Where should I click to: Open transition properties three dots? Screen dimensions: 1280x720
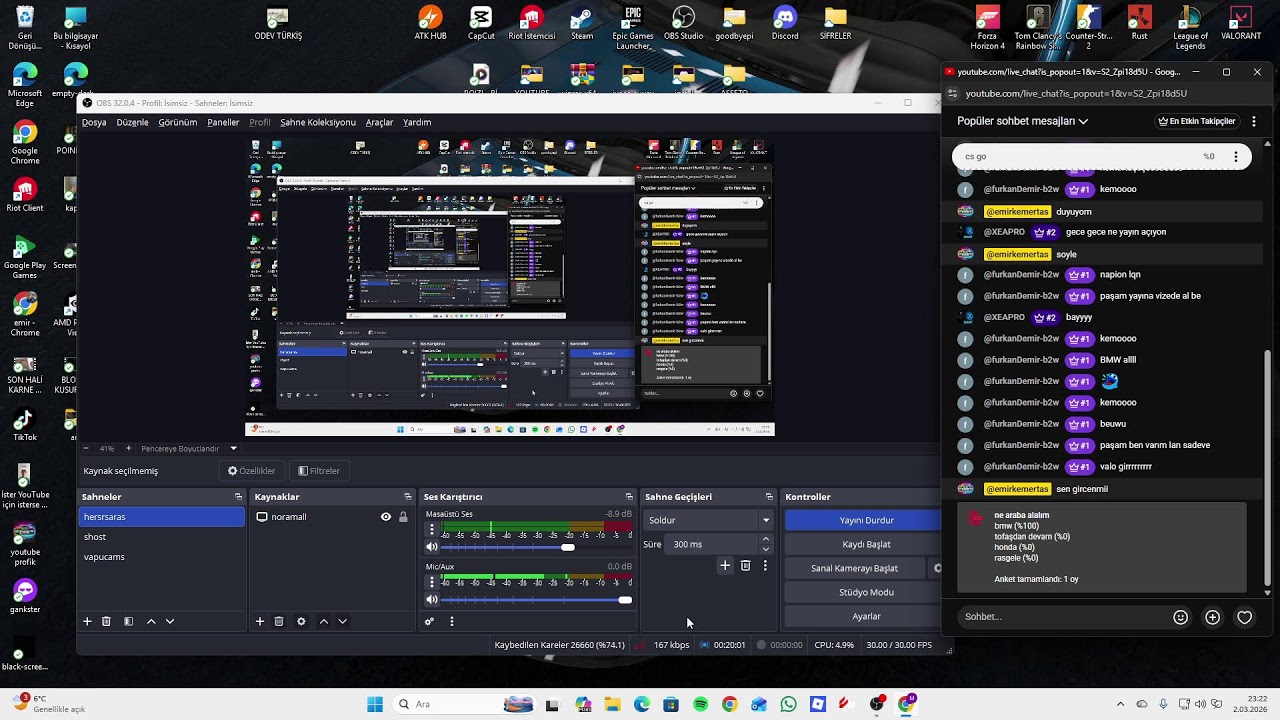[765, 566]
